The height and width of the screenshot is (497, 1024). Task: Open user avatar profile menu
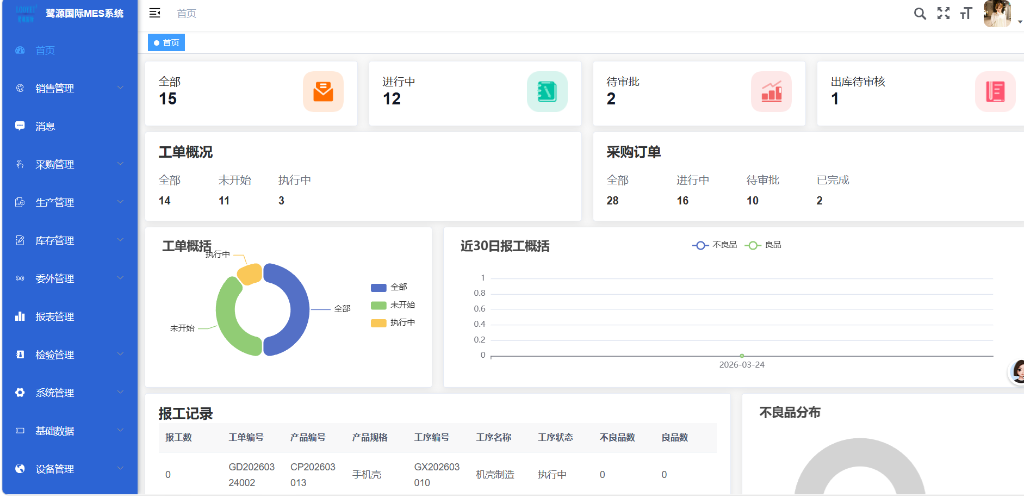coord(998,13)
